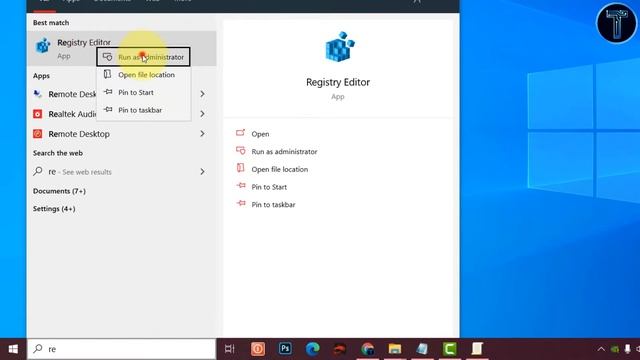Click the taskbar search box containing 're'

tap(121, 349)
